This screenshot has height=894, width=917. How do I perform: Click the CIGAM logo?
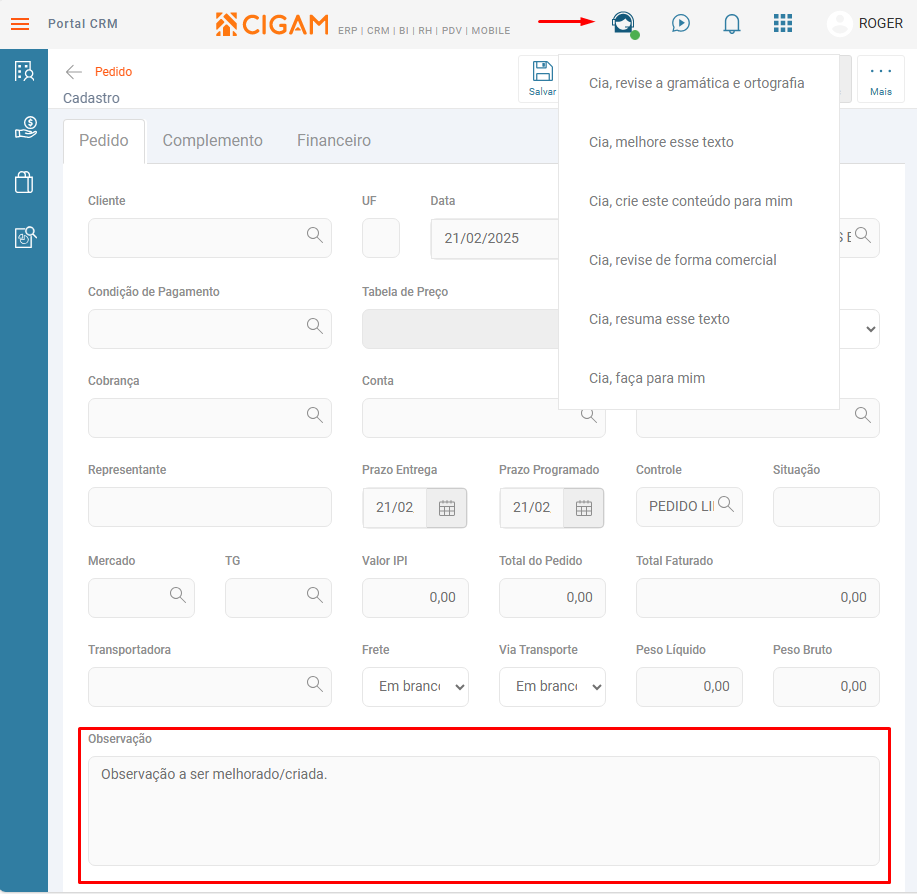coord(271,25)
